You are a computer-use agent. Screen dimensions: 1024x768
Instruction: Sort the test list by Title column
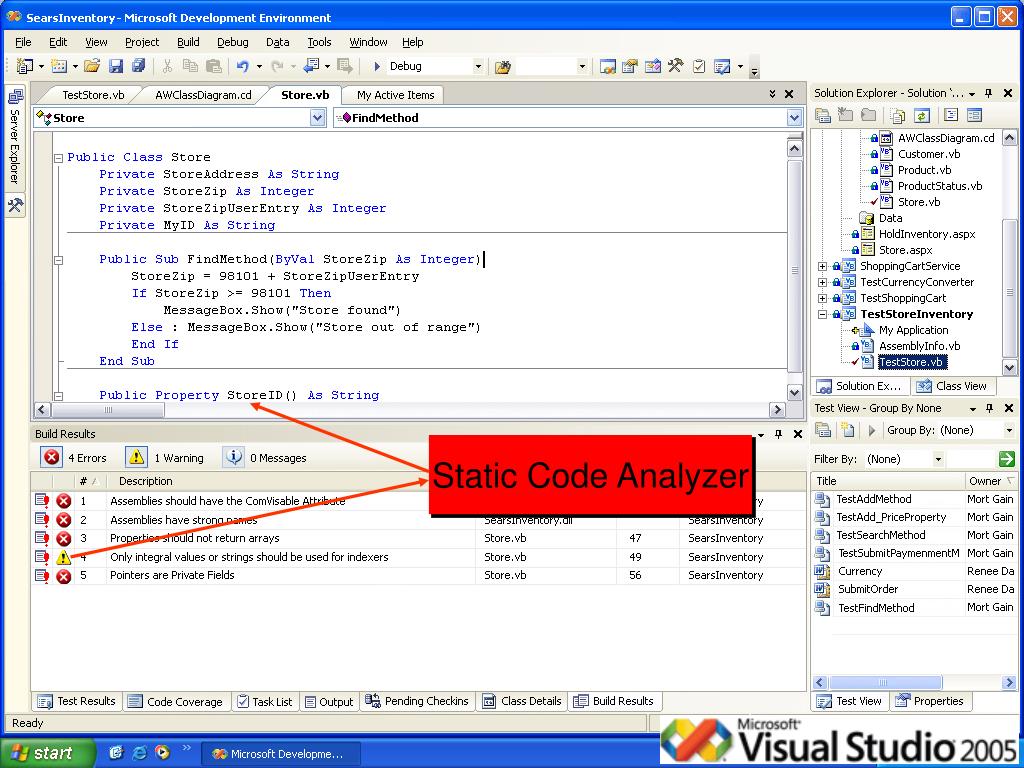[x=888, y=481]
